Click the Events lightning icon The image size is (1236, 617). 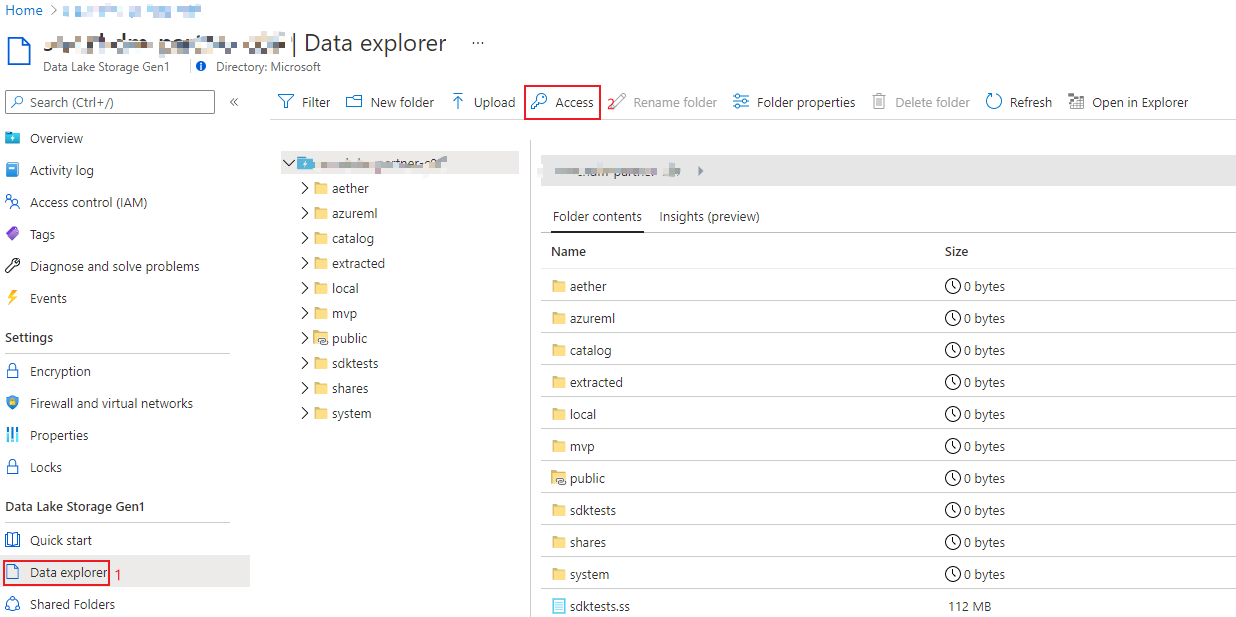point(13,298)
